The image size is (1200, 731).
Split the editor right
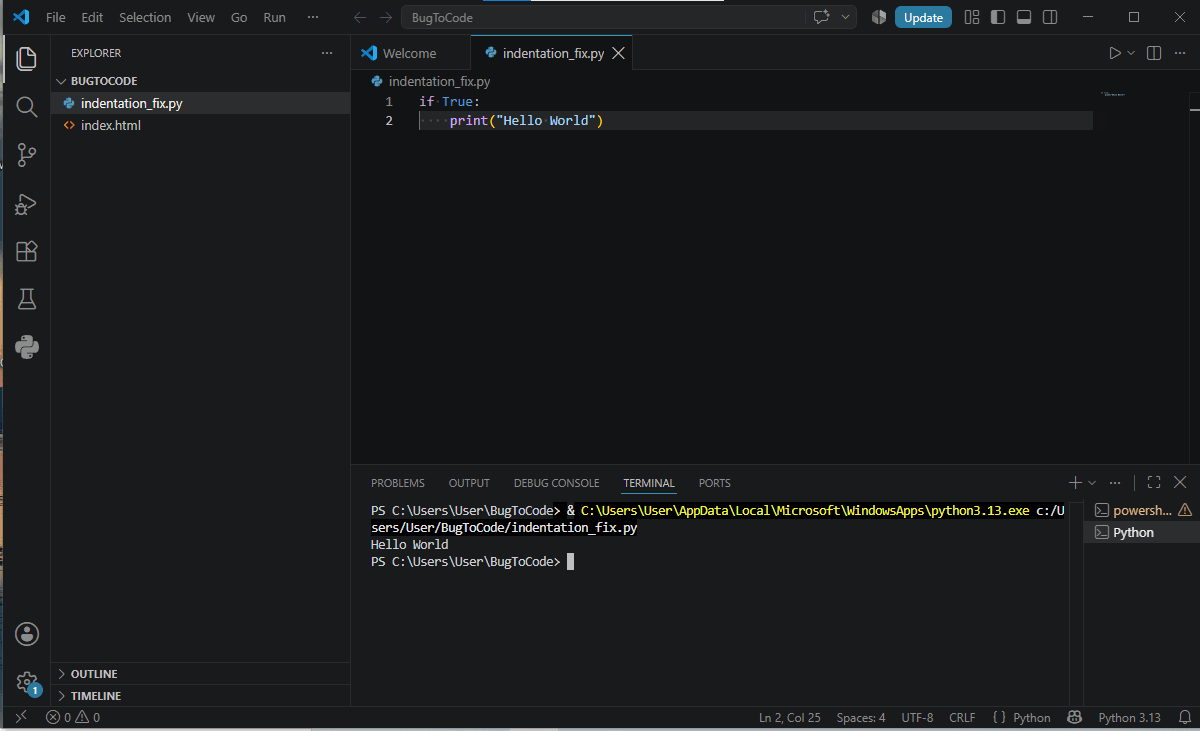[x=1153, y=53]
